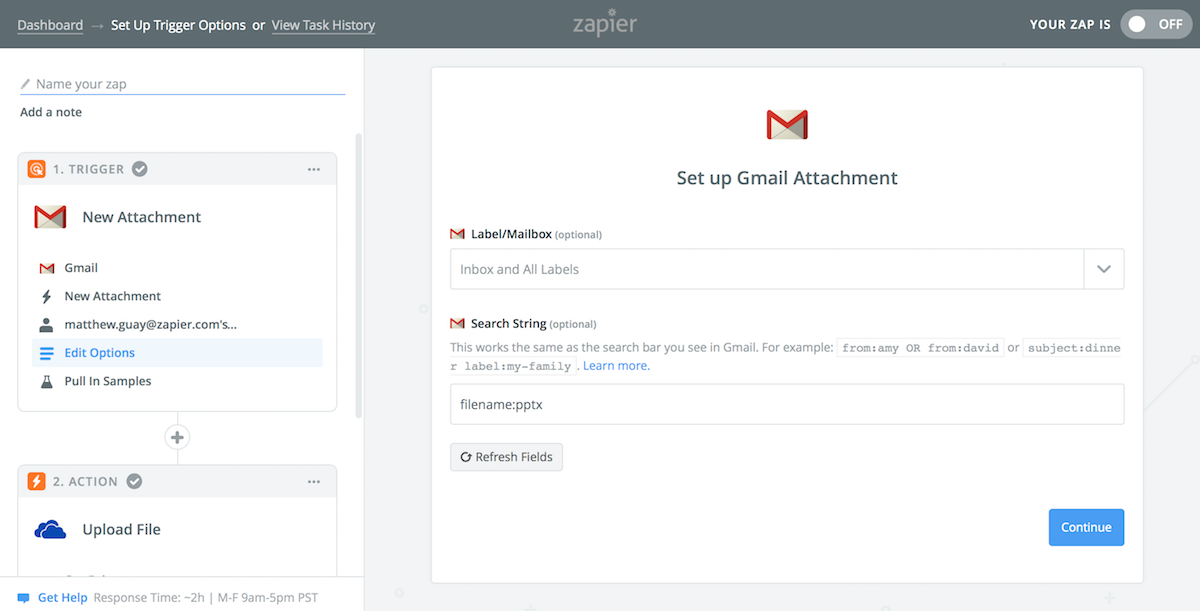Viewport: 1200px width, 611px height.
Task: Select the Upload File action title
Action: (x=121, y=529)
